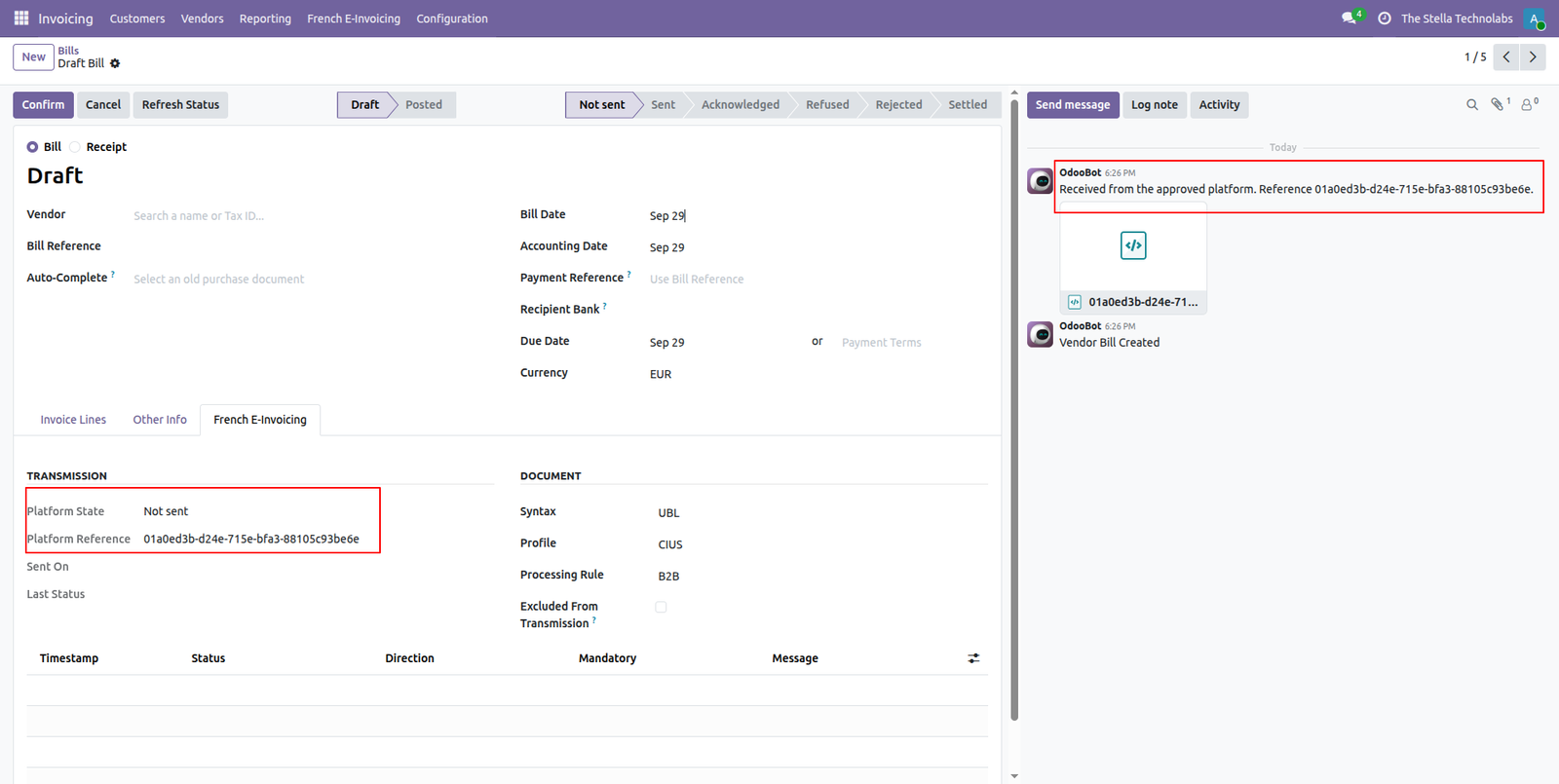Open the conversations chat bubble icon
The image size is (1559, 784).
point(1350,19)
